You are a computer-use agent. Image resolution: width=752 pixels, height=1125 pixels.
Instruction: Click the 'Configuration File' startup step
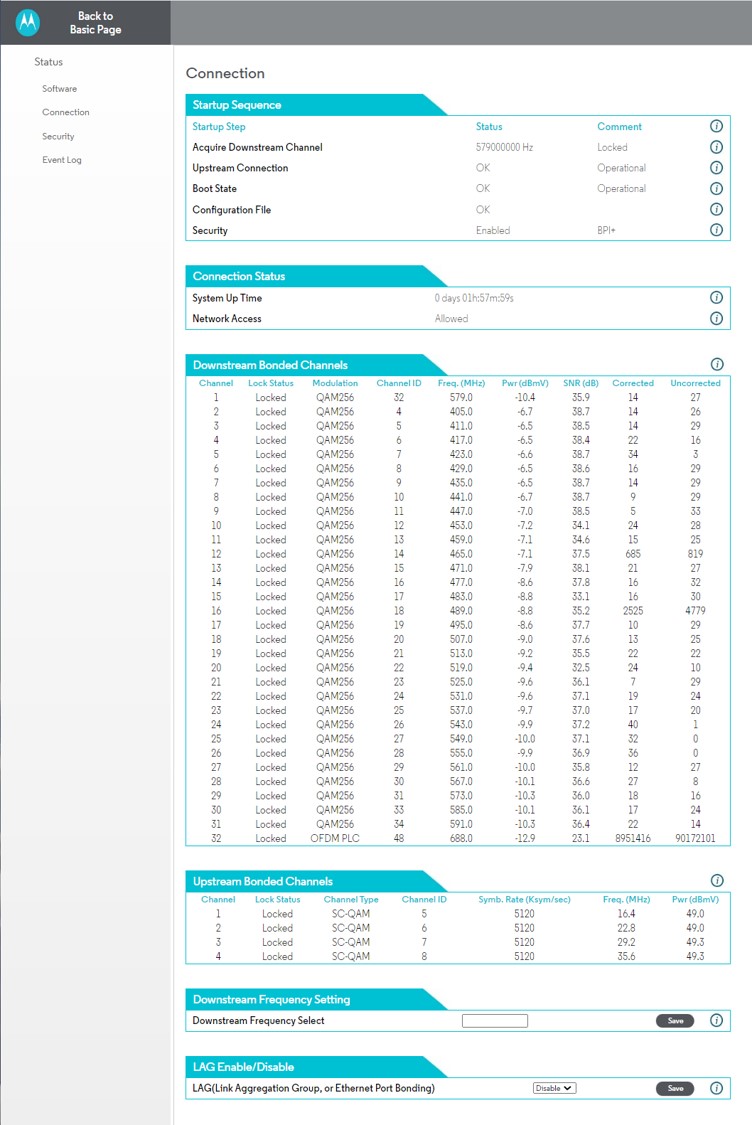click(232, 210)
